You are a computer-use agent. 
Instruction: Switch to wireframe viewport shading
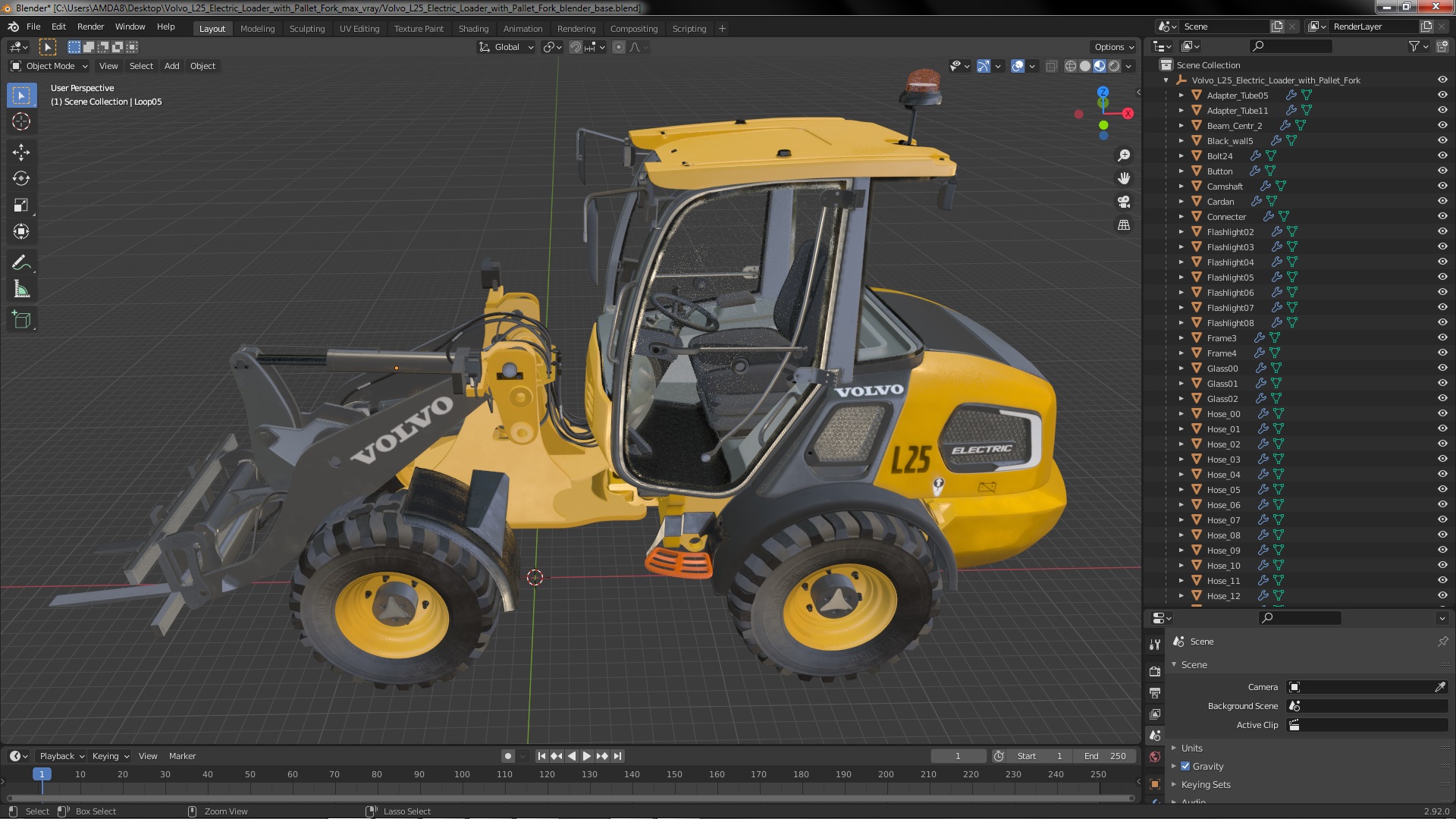point(1071,67)
